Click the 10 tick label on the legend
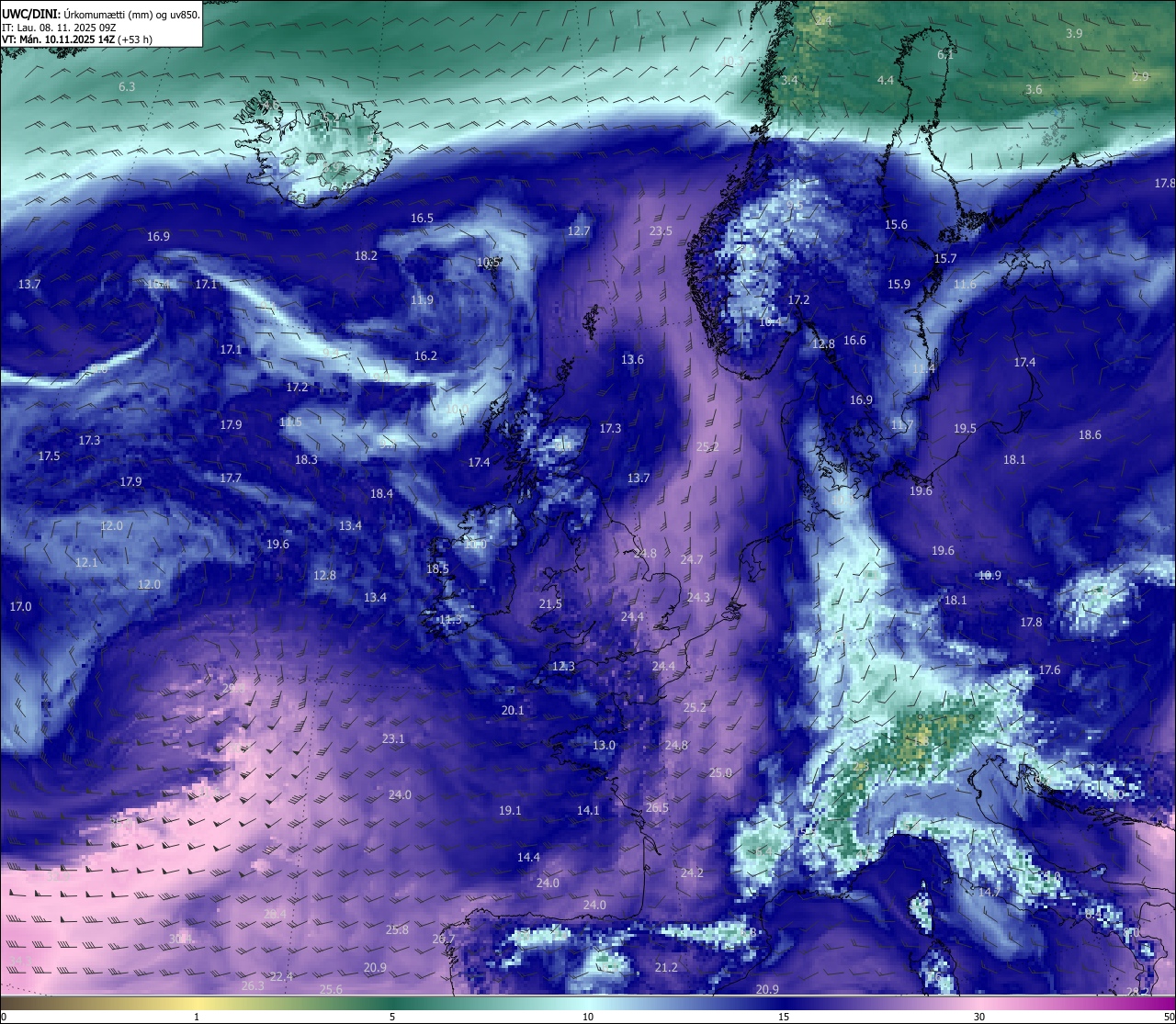Screen dimensions: 1176x1024 click(588, 1017)
